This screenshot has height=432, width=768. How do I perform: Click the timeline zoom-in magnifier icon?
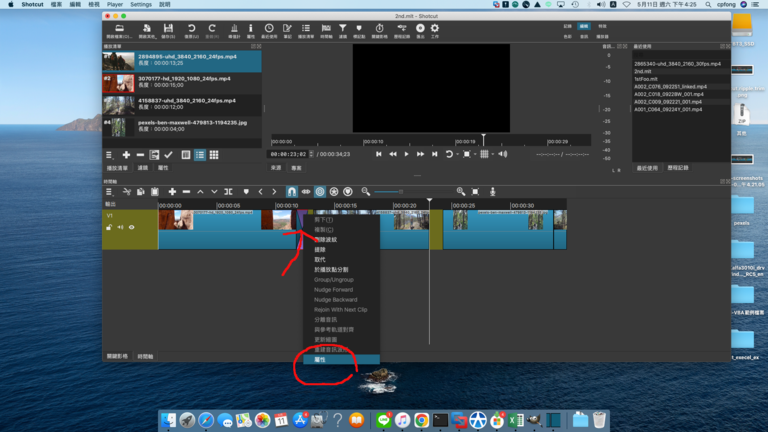tap(461, 191)
